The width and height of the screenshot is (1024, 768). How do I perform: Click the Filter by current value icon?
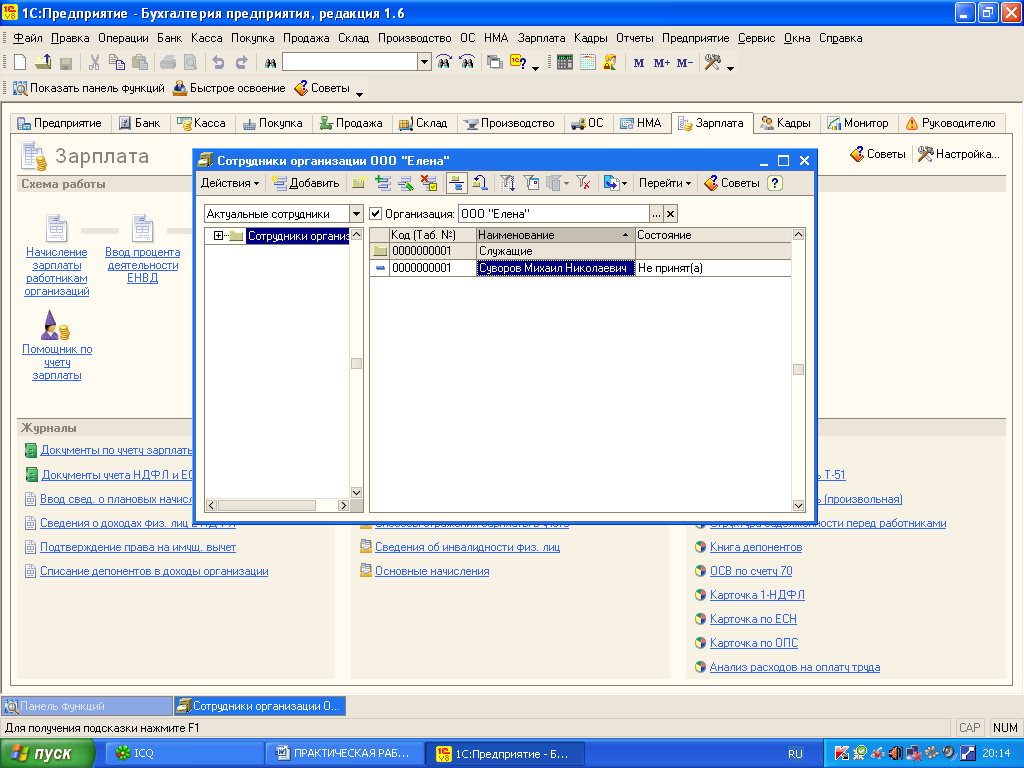(532, 184)
